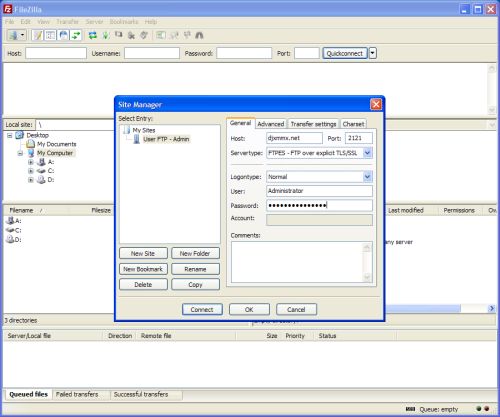
Task: Click the New Site button
Action: (143, 253)
